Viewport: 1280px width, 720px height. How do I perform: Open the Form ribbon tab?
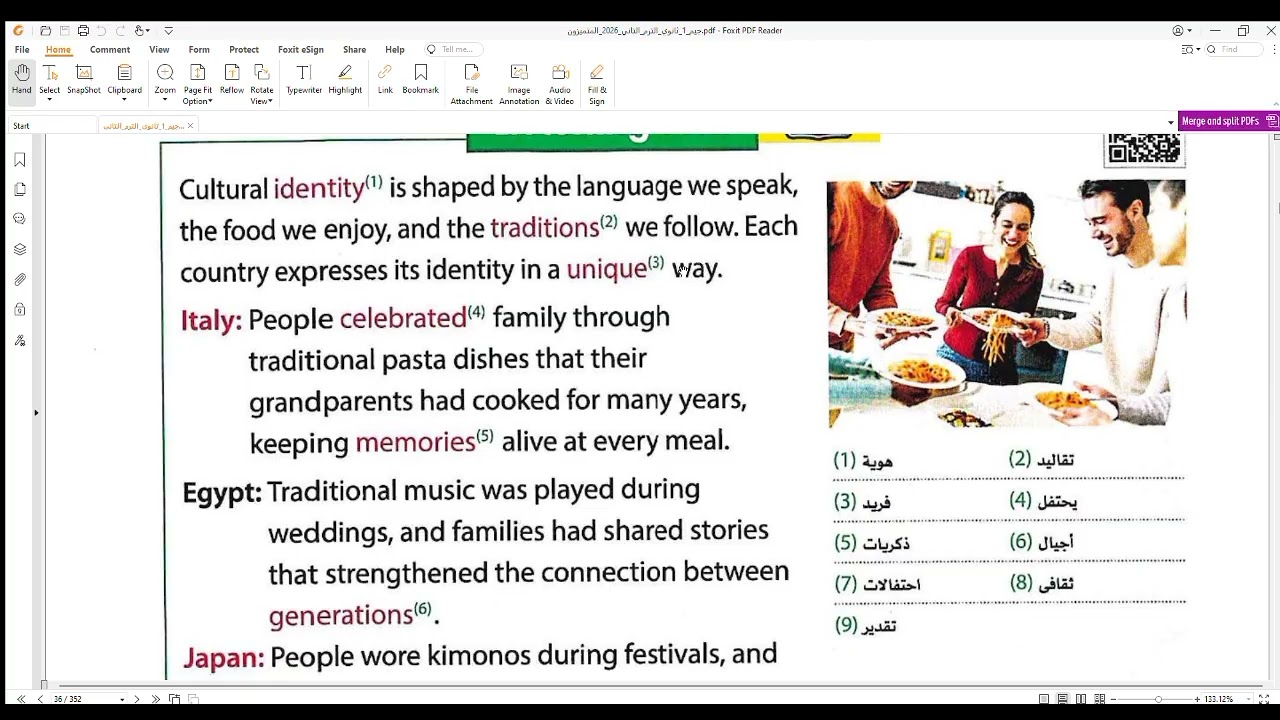199,49
